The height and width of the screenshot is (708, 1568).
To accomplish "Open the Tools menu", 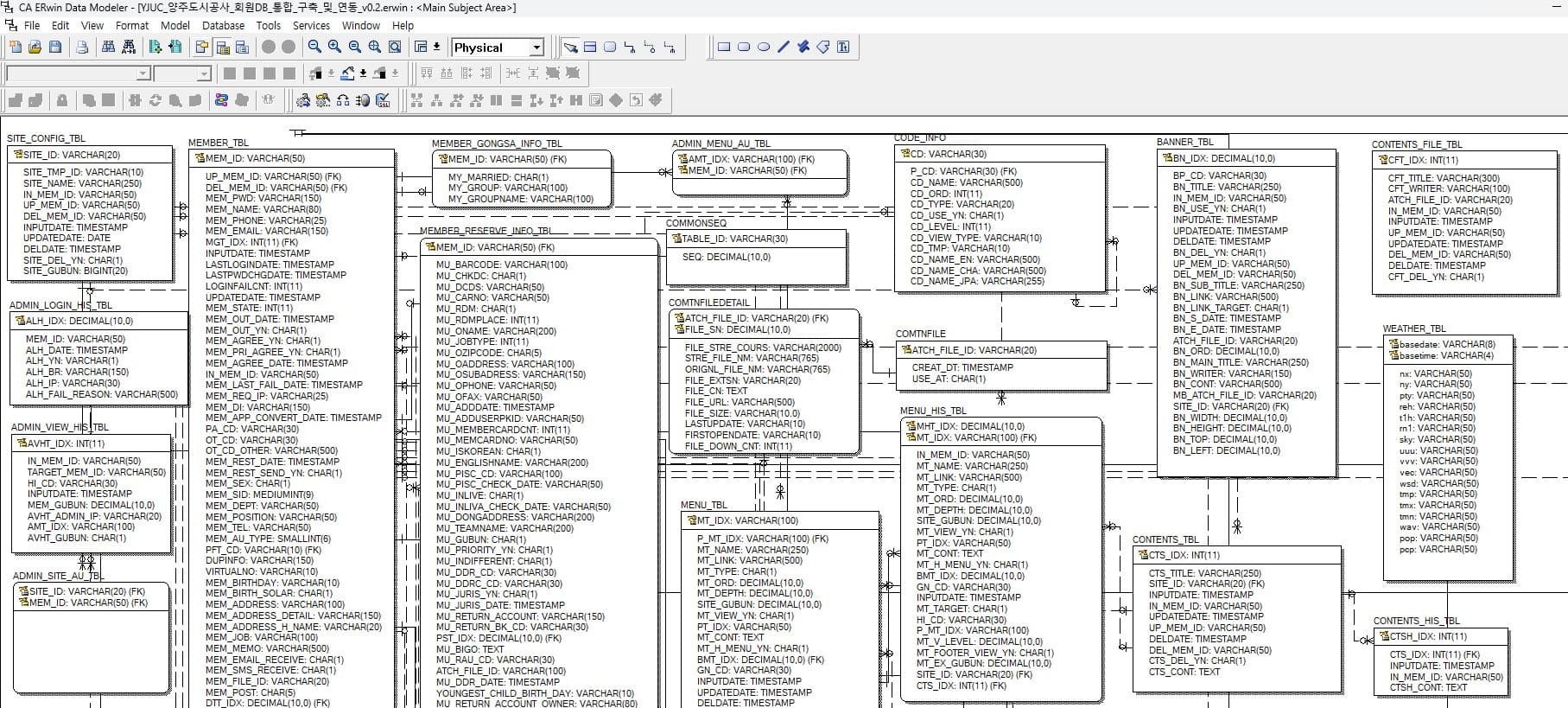I will point(268,26).
